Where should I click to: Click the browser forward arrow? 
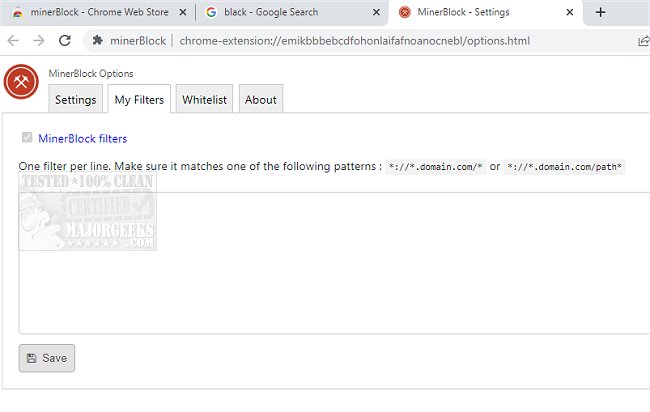pos(39,41)
